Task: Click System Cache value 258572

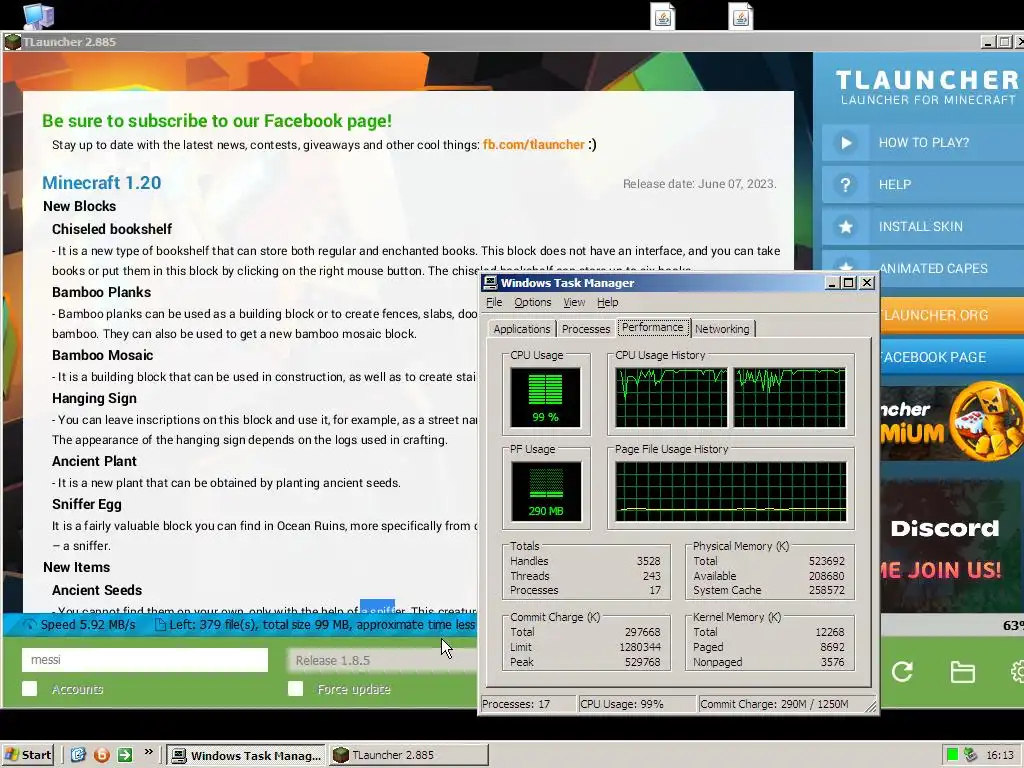Action: tap(826, 590)
